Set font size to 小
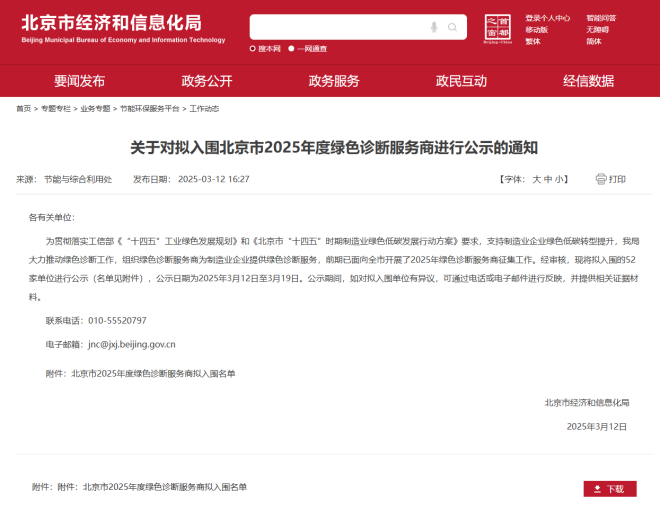 560,179
